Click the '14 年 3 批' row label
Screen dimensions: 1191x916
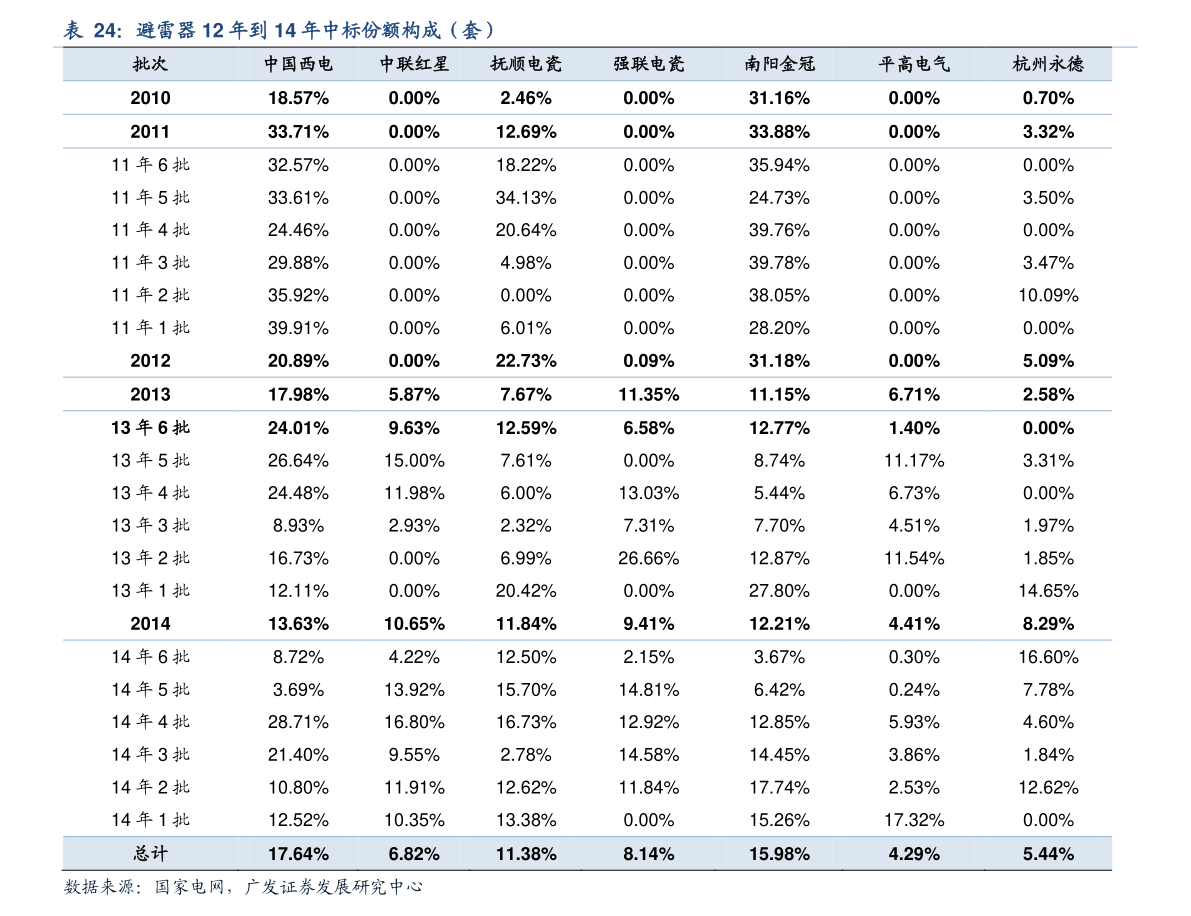(x=150, y=755)
